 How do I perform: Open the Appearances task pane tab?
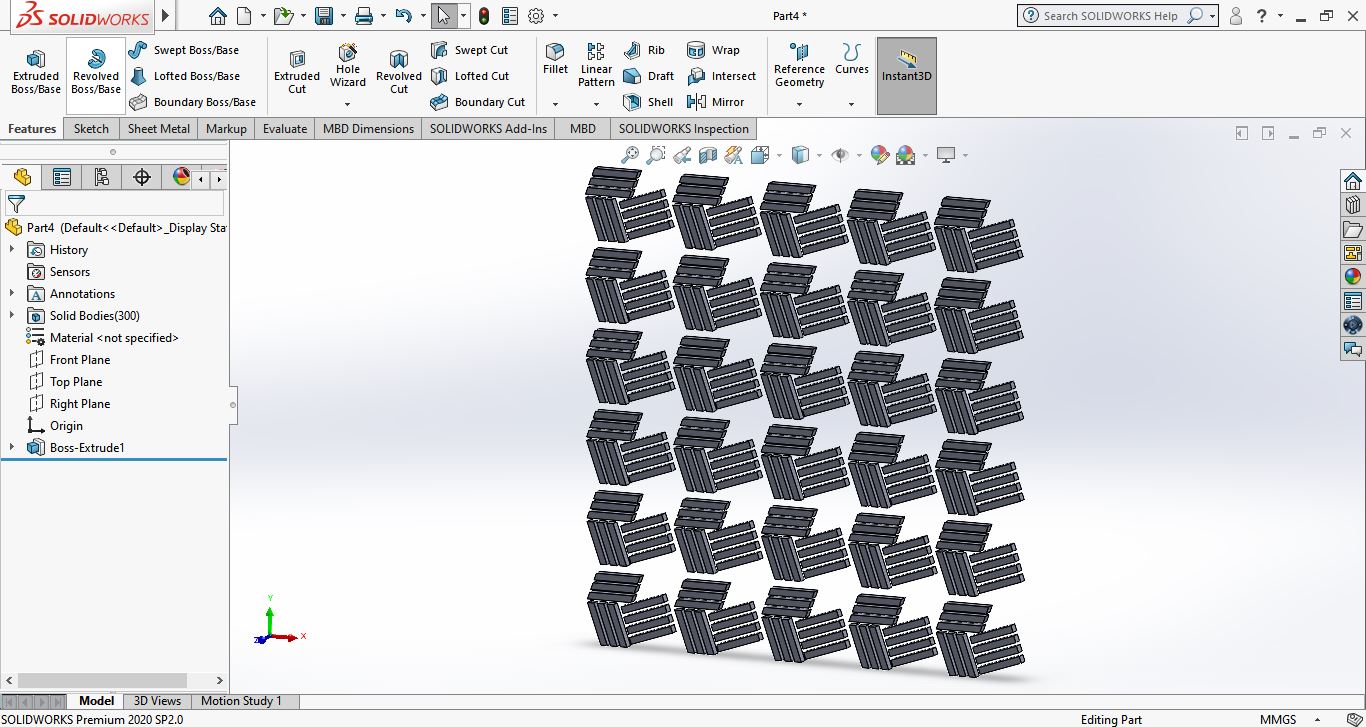1353,277
